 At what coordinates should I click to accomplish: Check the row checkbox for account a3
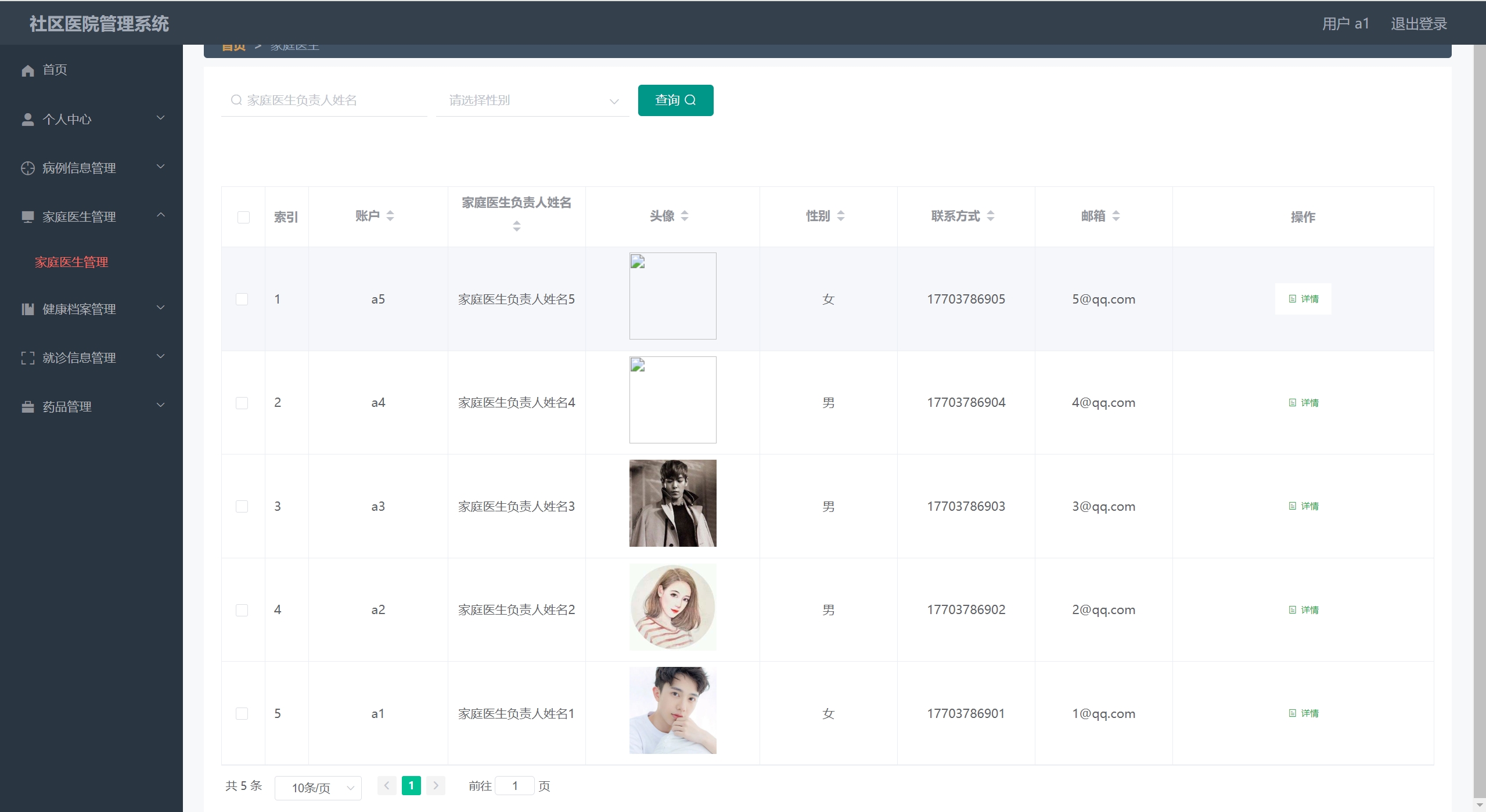(x=242, y=506)
